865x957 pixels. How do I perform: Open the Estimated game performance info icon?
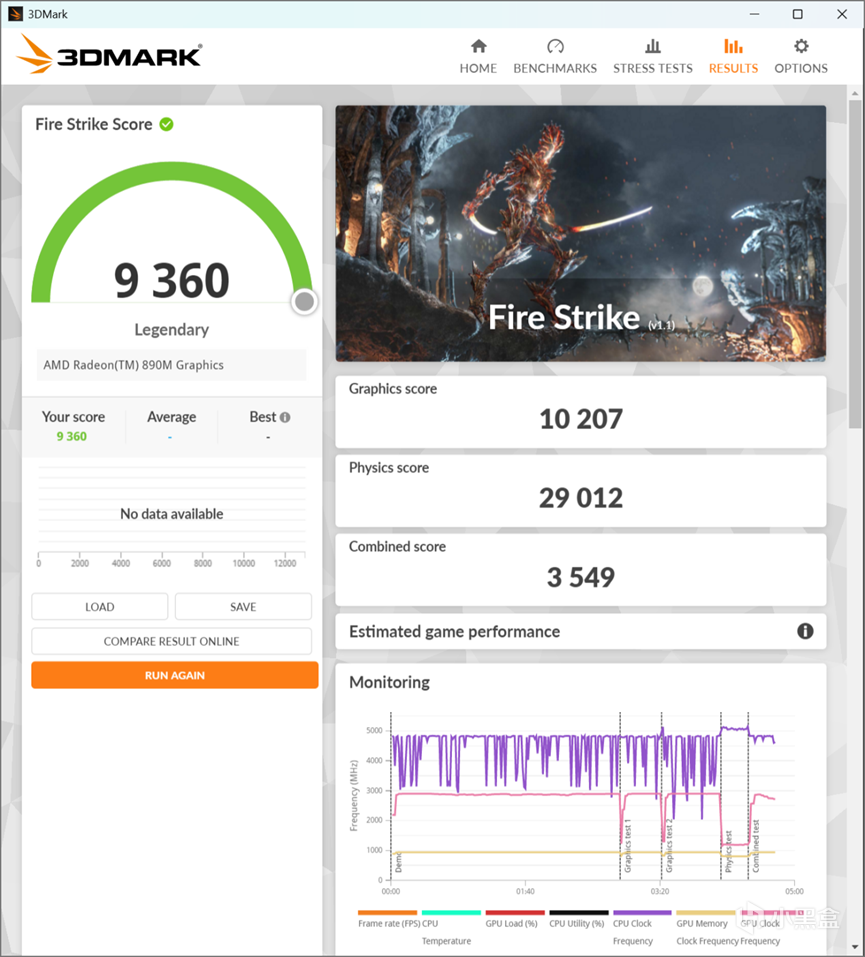click(x=805, y=631)
